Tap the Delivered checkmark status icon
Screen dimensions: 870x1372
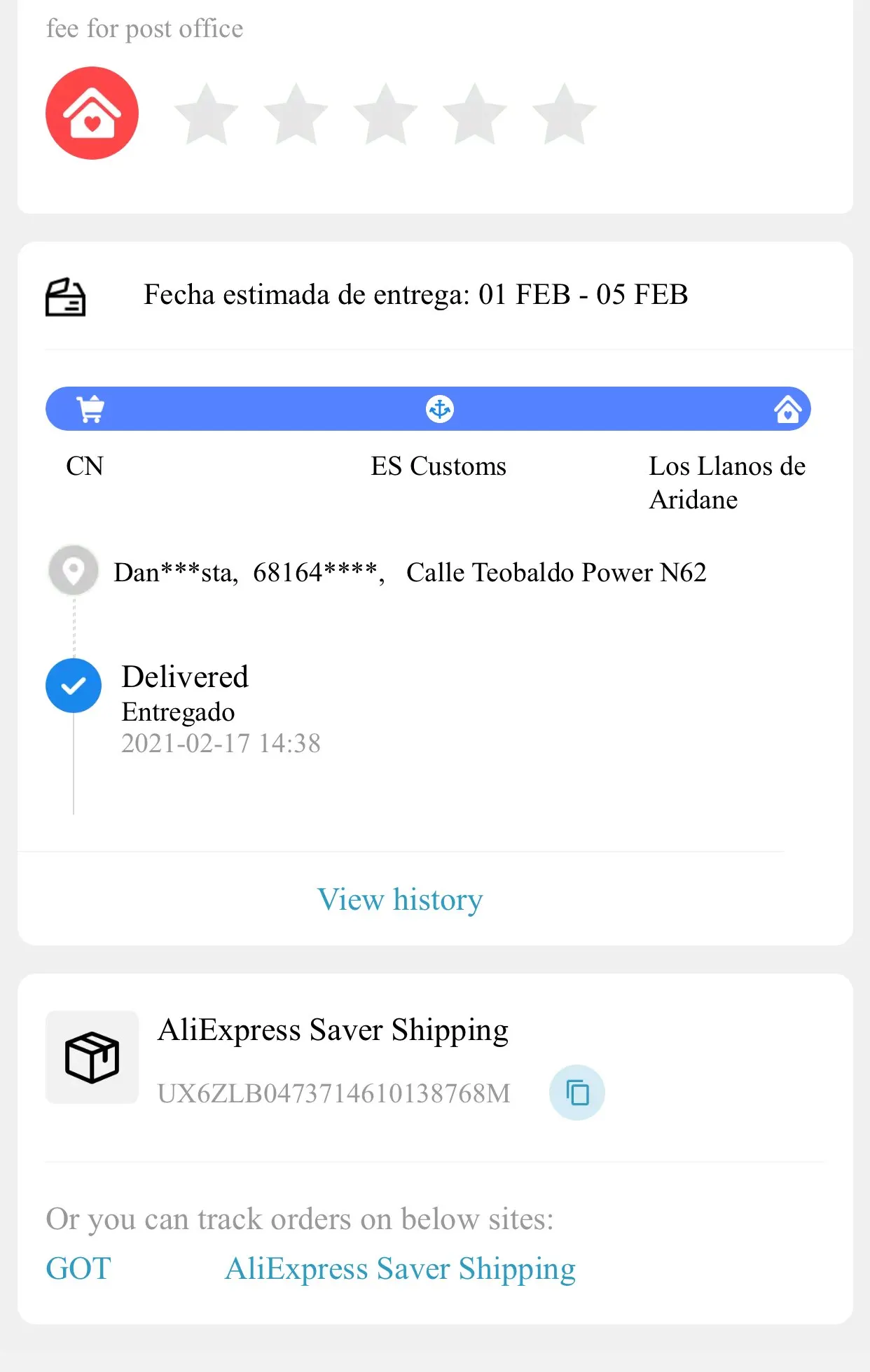click(x=74, y=686)
